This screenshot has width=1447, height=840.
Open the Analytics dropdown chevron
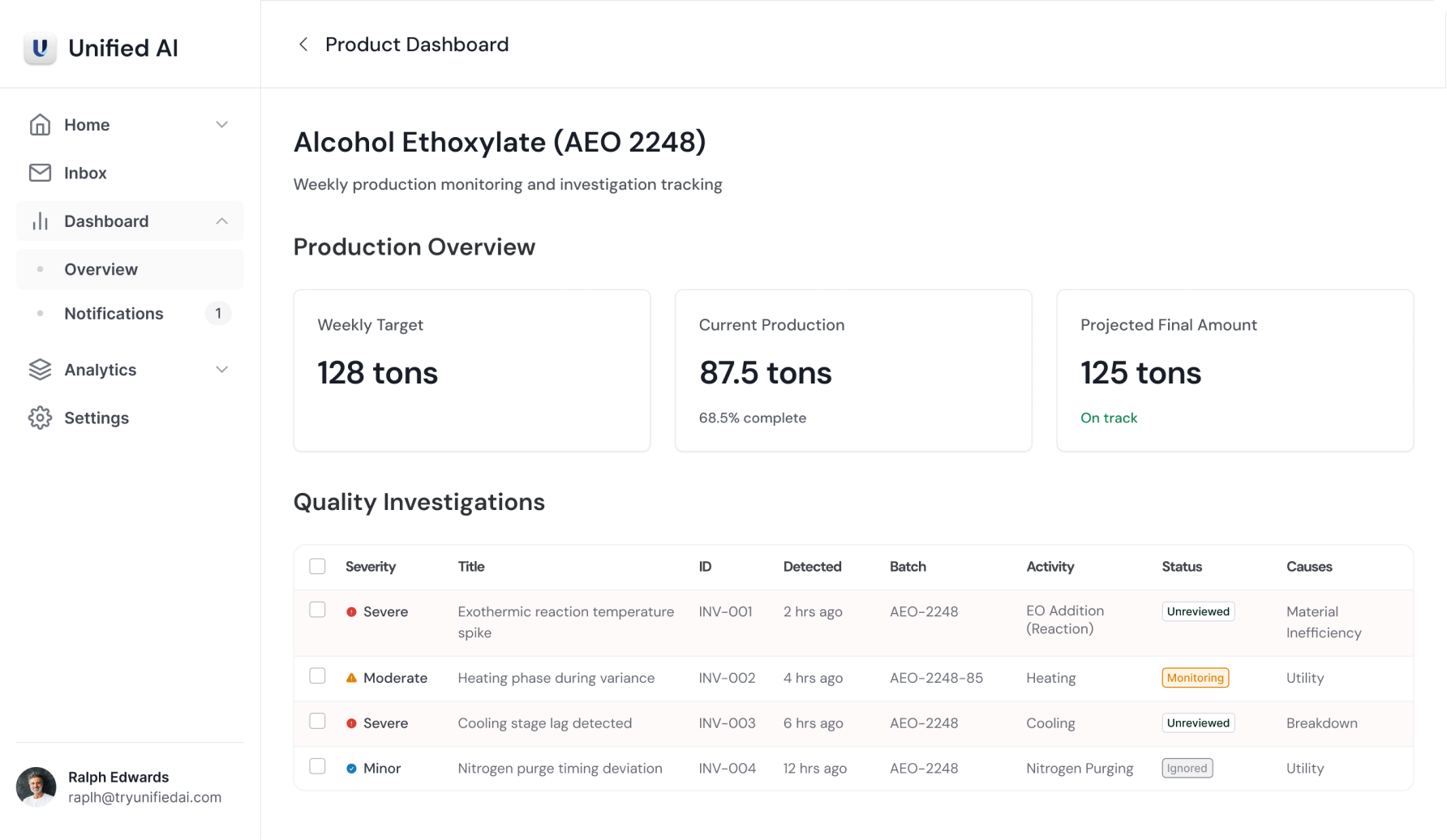[221, 369]
